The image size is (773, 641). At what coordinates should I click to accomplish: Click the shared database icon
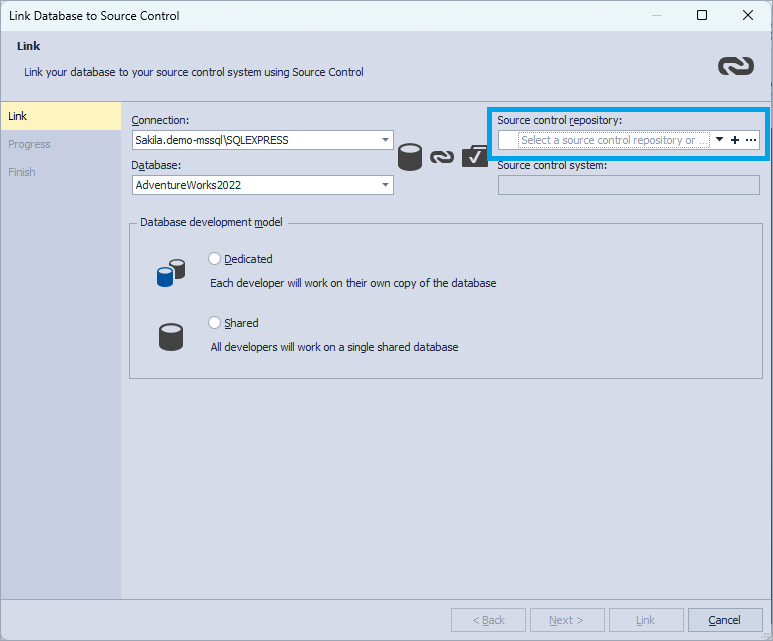pyautogui.click(x=171, y=337)
